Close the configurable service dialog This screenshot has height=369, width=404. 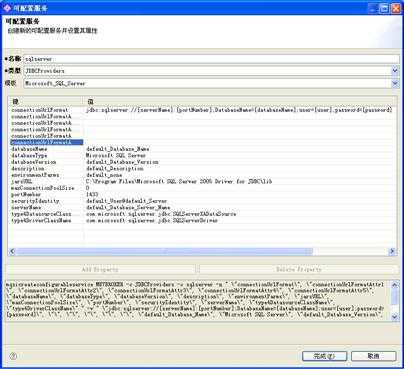pyautogui.click(x=395, y=8)
